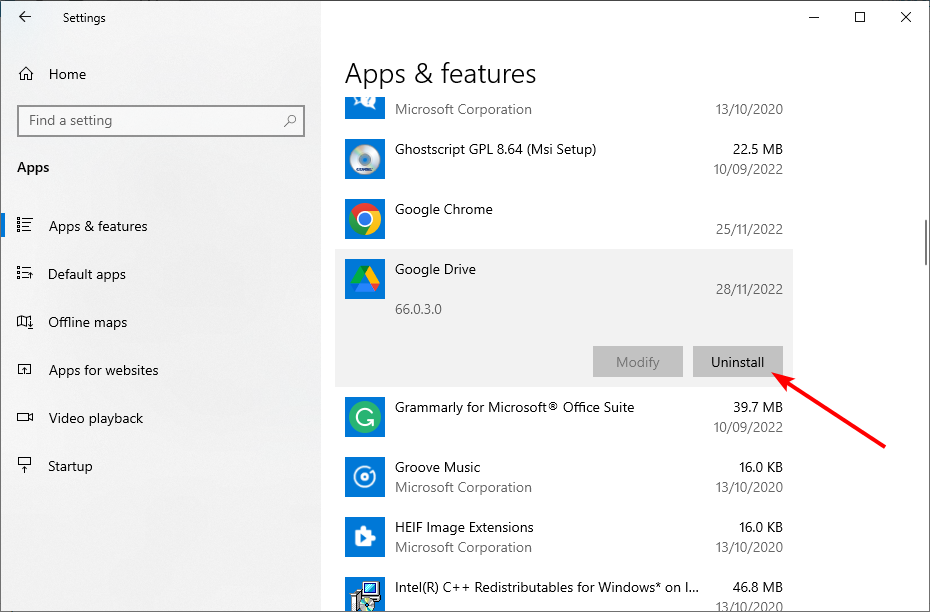Click the Ghostscript size 22.5 MB
The image size is (930, 612).
click(x=757, y=149)
